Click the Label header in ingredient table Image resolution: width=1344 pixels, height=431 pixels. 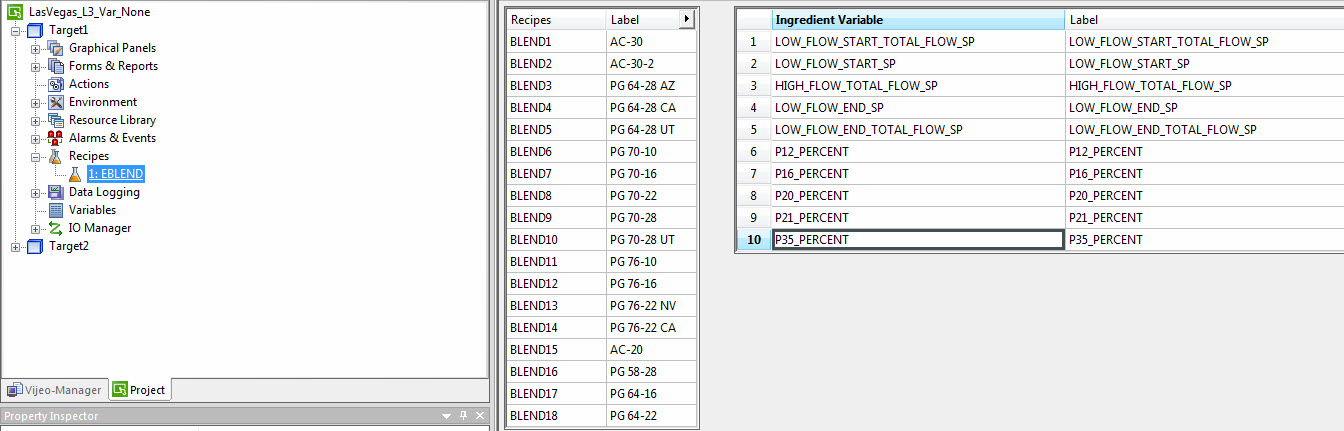click(1204, 20)
